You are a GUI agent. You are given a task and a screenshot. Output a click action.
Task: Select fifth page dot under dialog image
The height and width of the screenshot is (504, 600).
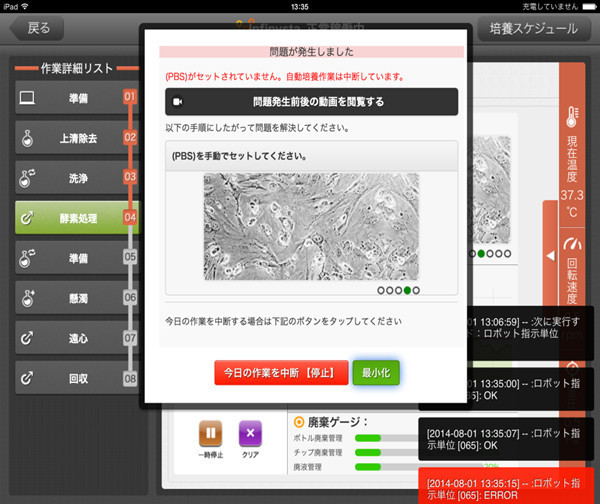(416, 290)
